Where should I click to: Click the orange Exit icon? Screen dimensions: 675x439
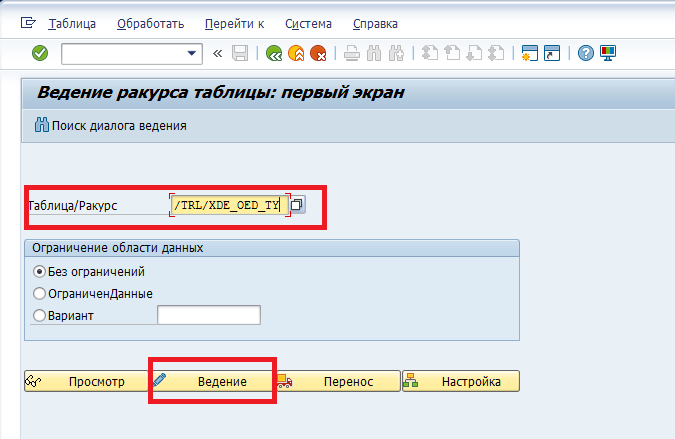[296, 53]
